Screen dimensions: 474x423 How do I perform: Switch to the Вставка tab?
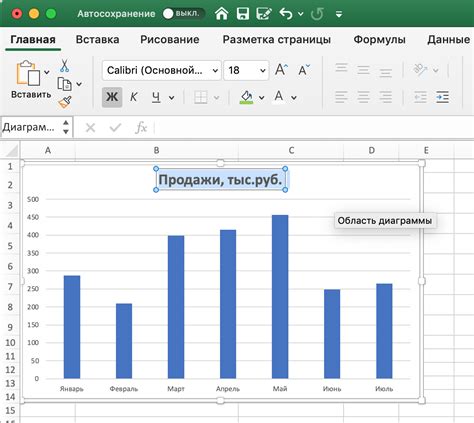pos(97,39)
